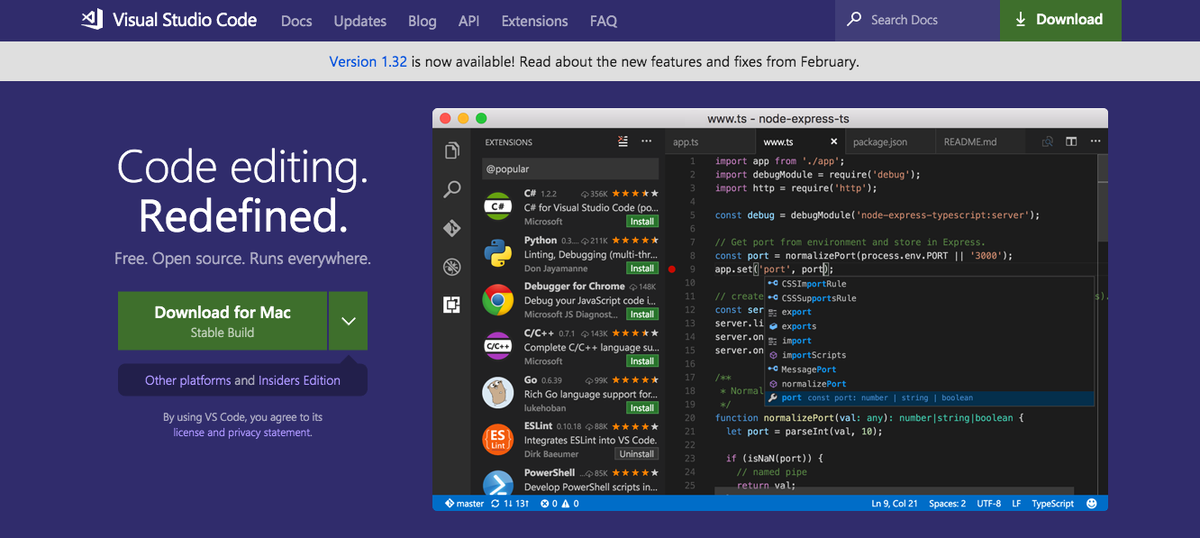Viewport: 1200px width, 538px height.
Task: Click the Search Docs input field
Action: 920,20
